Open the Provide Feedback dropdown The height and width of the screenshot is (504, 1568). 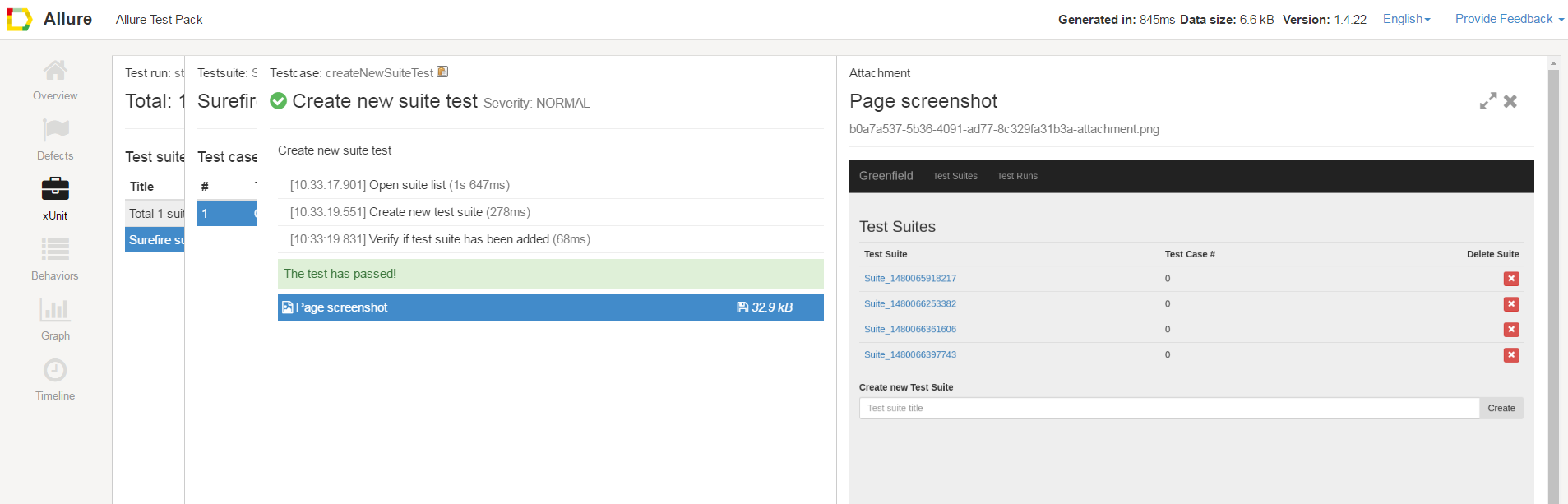pyautogui.click(x=1510, y=19)
